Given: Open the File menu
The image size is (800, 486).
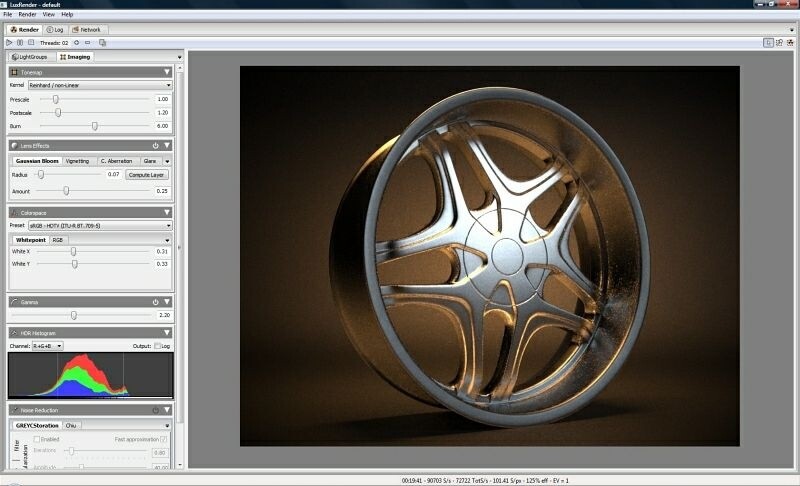Looking at the screenshot, I should click(x=8, y=14).
